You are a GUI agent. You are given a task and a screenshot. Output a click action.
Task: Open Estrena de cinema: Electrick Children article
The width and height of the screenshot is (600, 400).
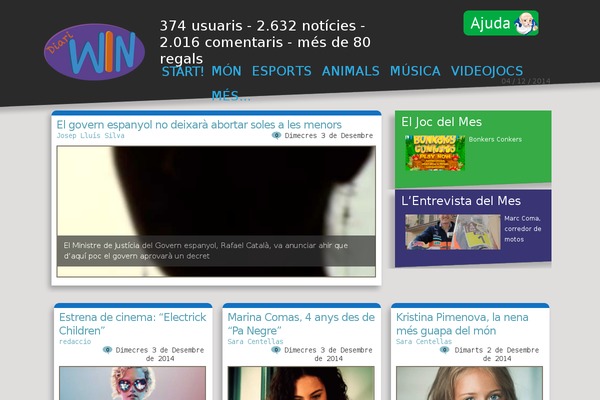click(132, 324)
